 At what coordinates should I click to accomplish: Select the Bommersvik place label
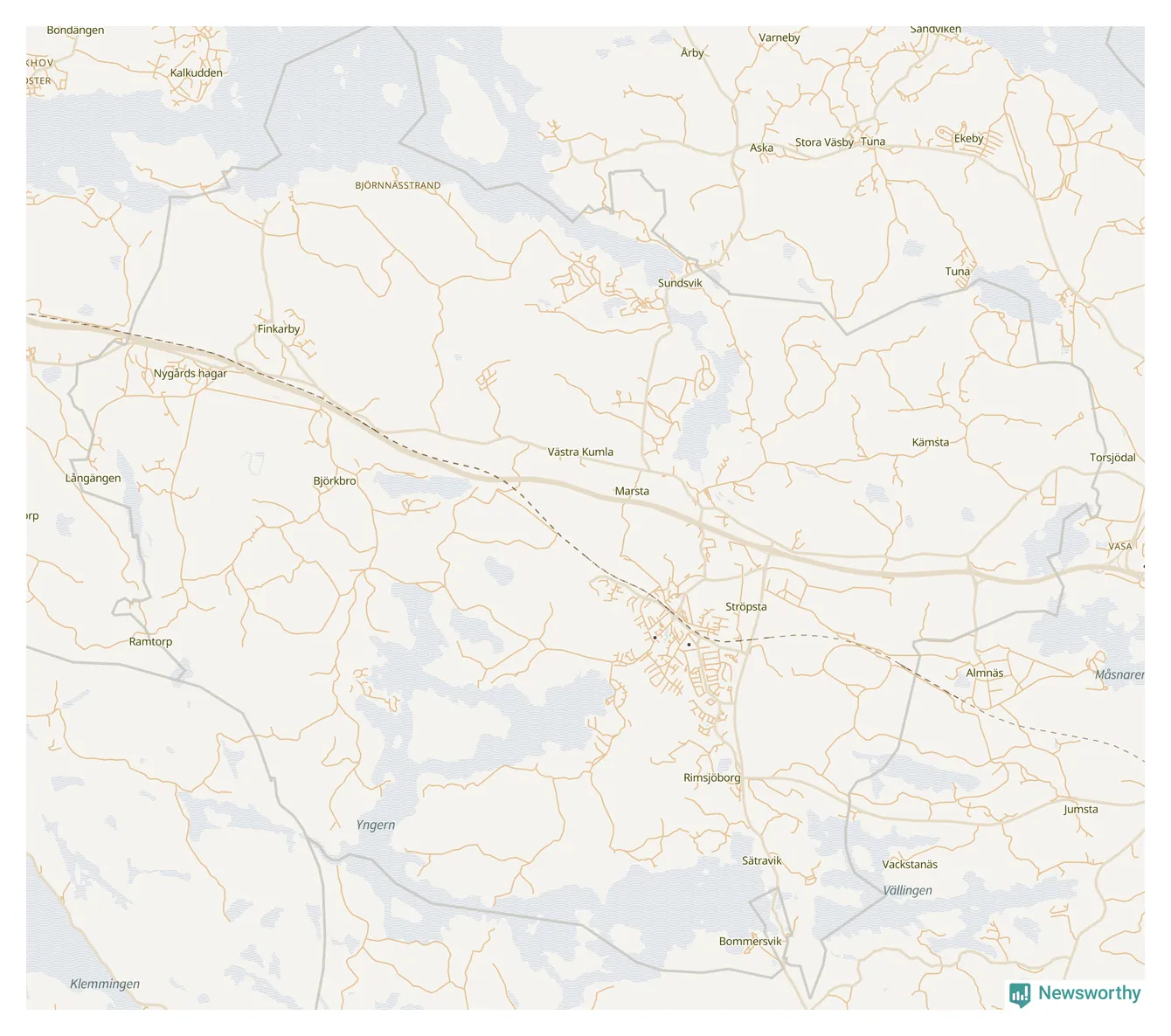pyautogui.click(x=751, y=941)
